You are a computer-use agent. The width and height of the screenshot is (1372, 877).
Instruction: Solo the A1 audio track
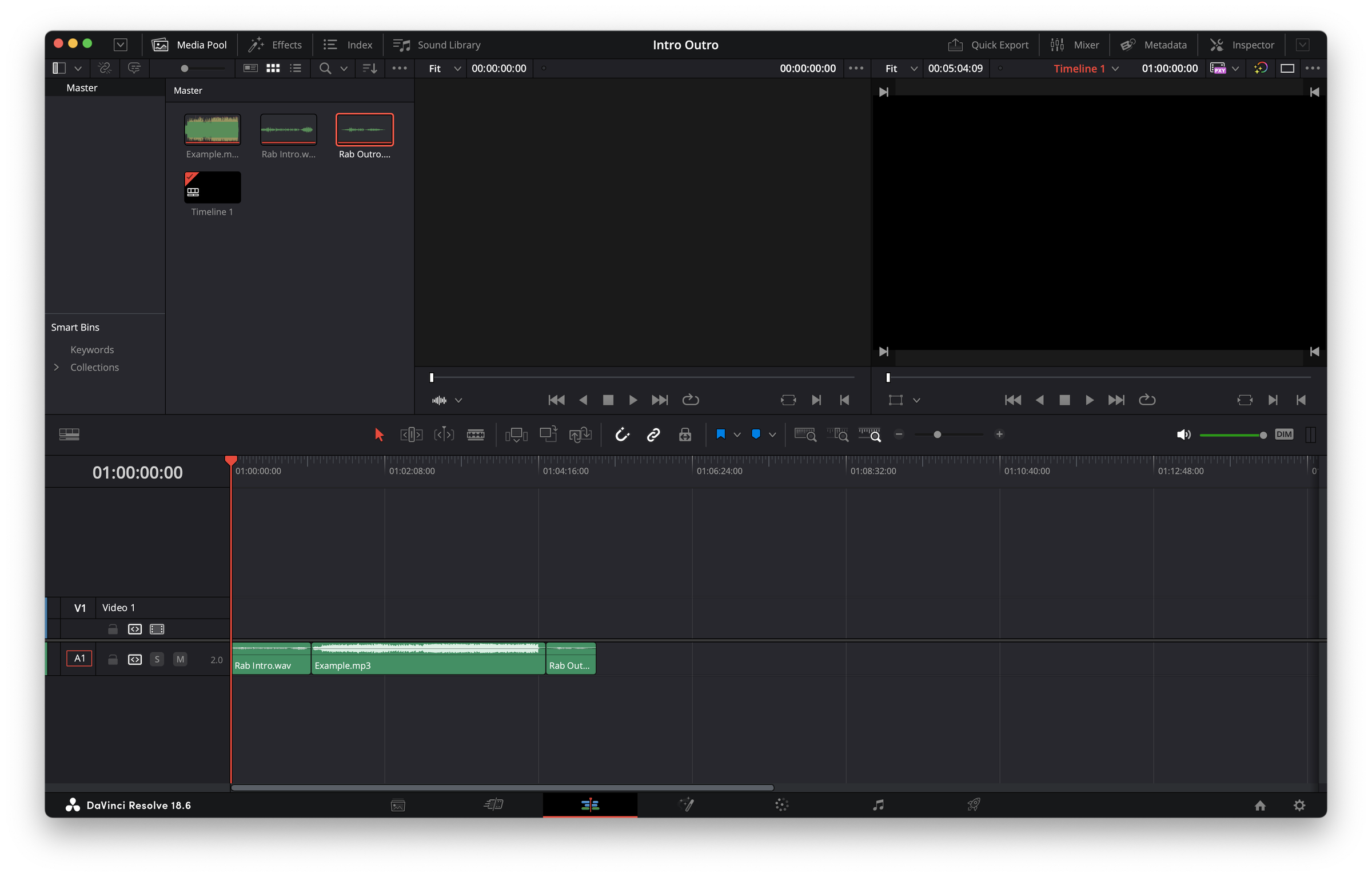(x=157, y=659)
